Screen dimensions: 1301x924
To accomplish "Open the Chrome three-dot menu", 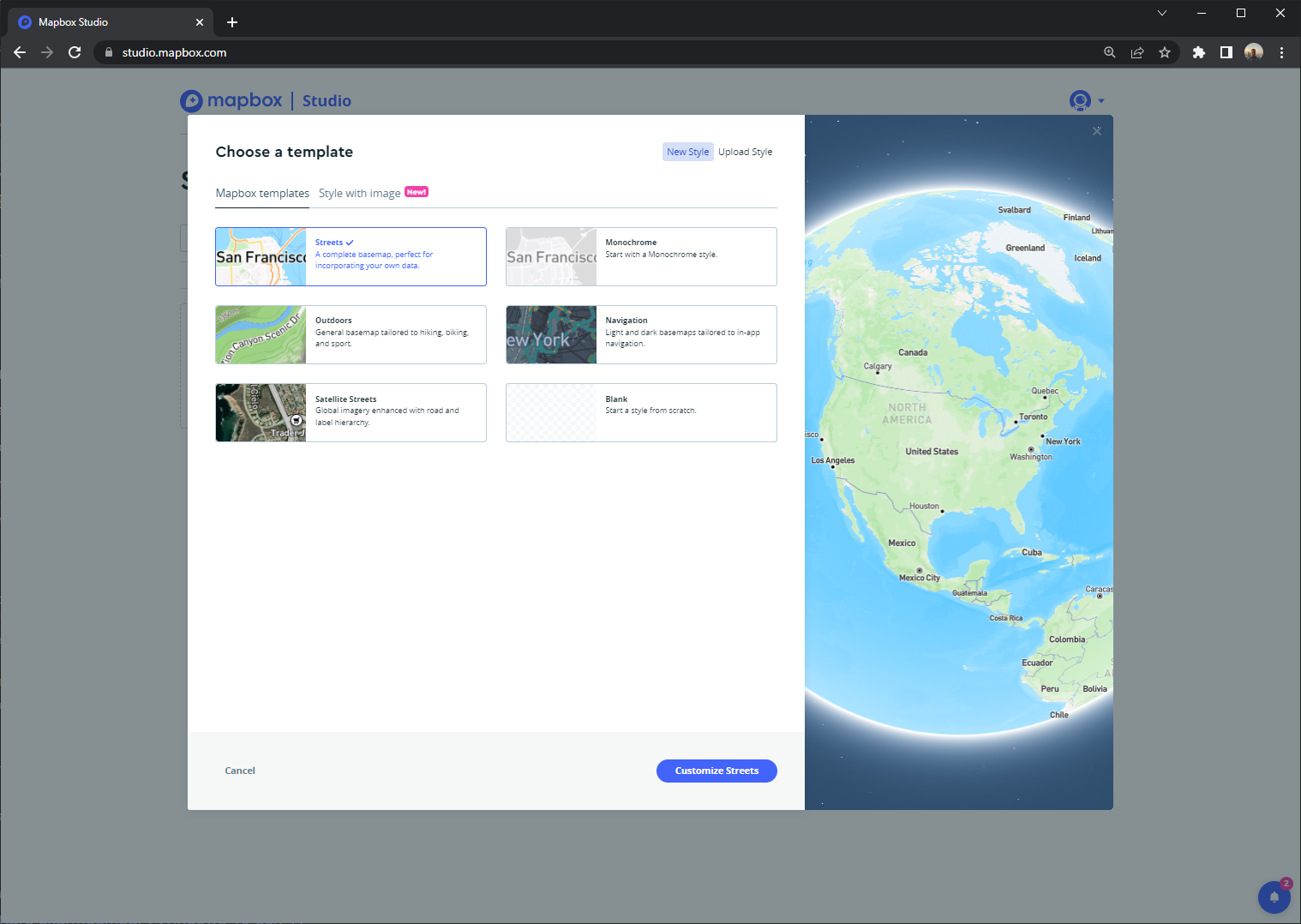I will [1281, 52].
